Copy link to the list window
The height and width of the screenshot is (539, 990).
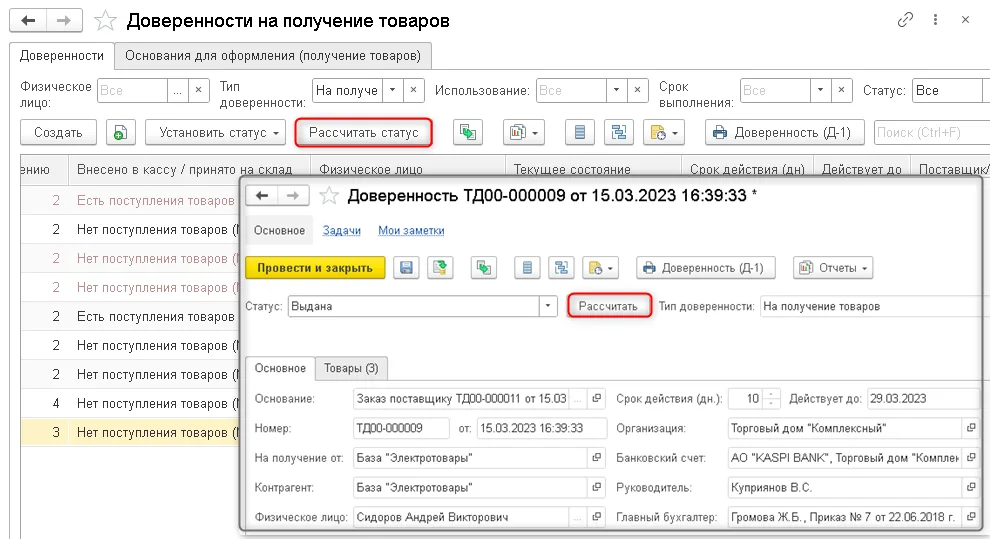(x=905, y=20)
